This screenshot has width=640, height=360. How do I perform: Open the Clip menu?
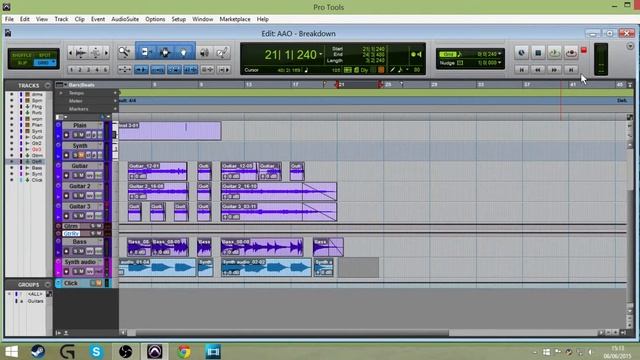pyautogui.click(x=80, y=19)
